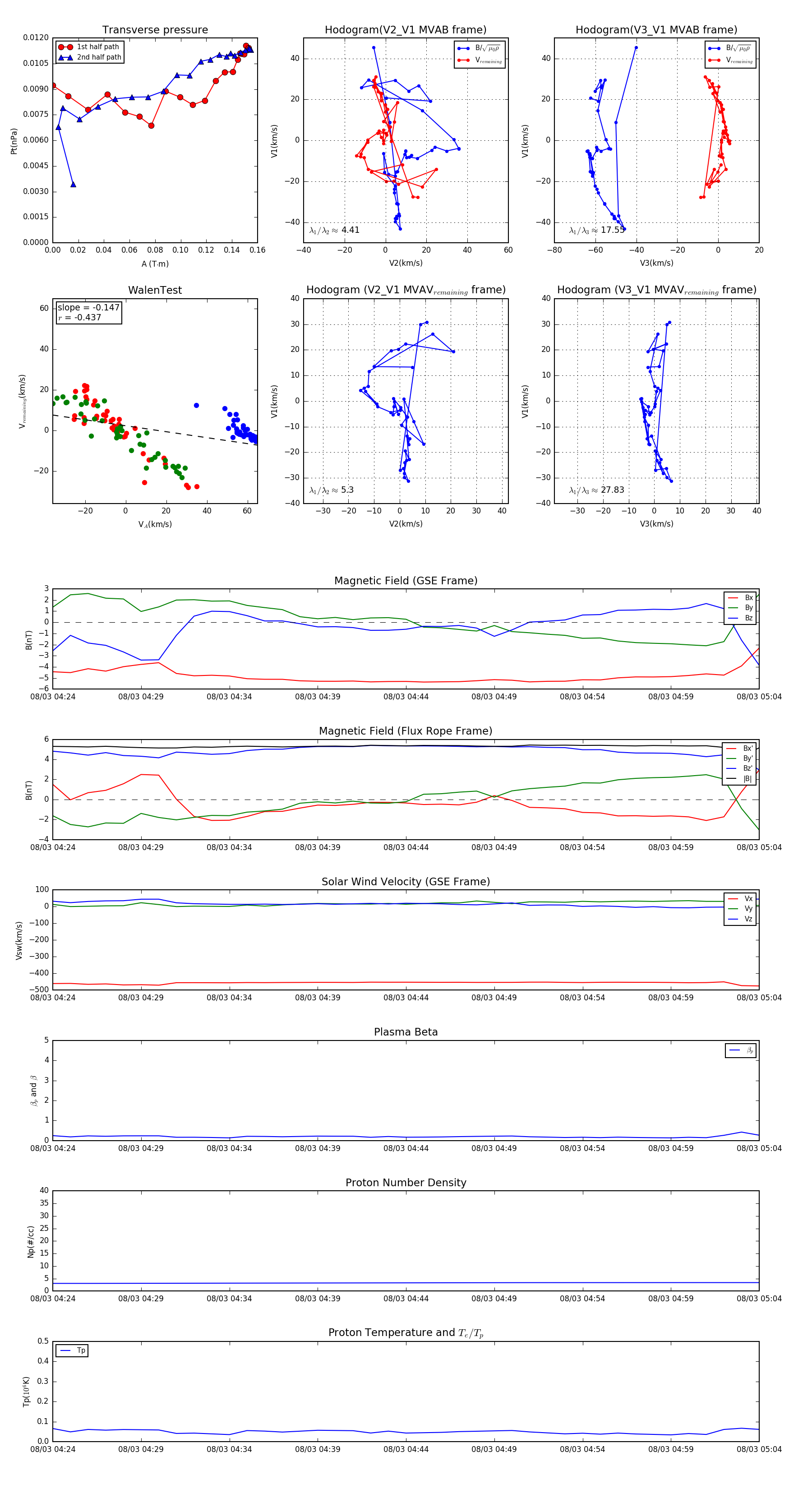
Task: Click the '|B|' legend entry in flux rope plot
Action: [x=740, y=779]
